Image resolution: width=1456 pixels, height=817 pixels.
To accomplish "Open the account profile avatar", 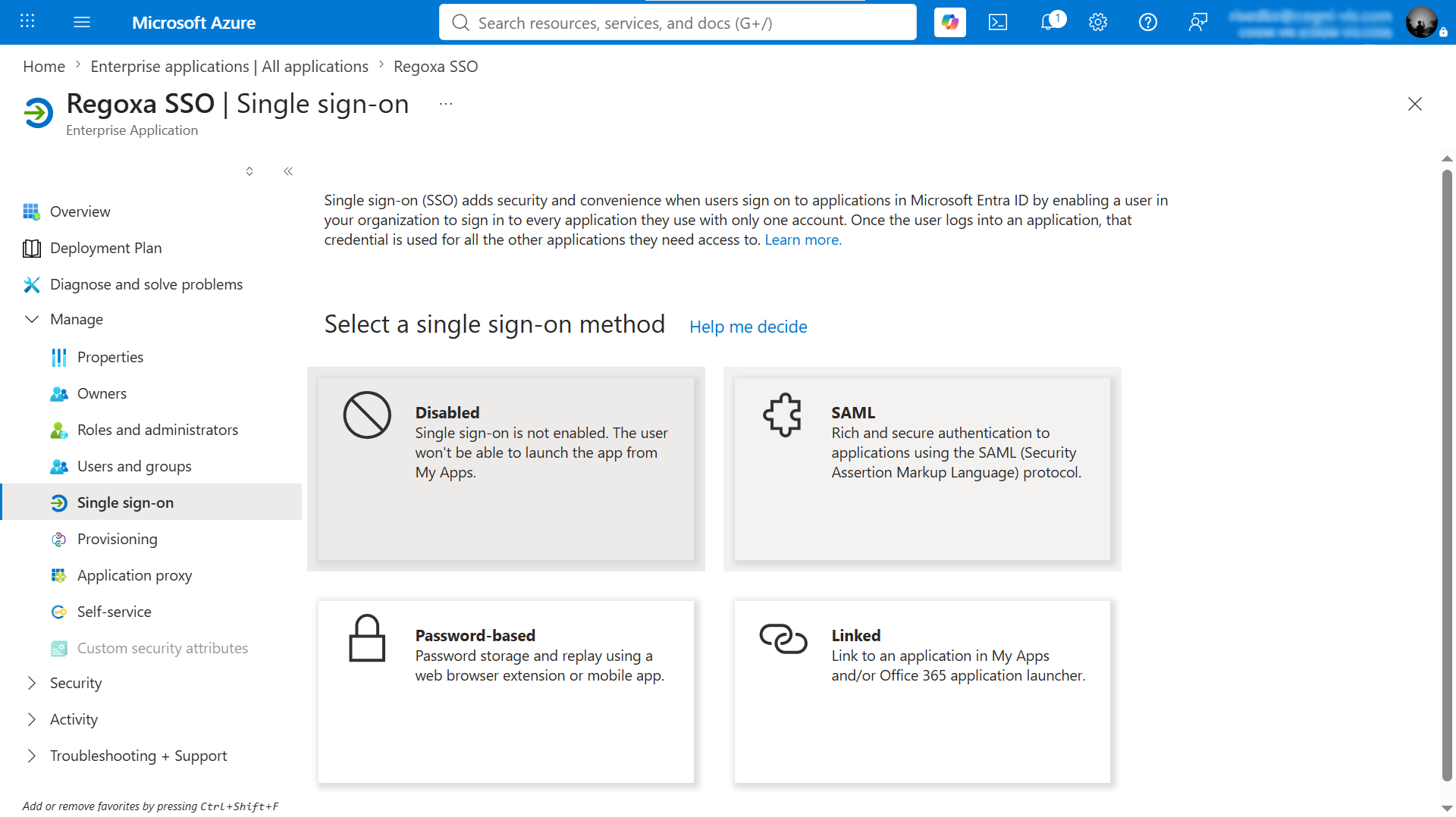I will (1421, 22).
